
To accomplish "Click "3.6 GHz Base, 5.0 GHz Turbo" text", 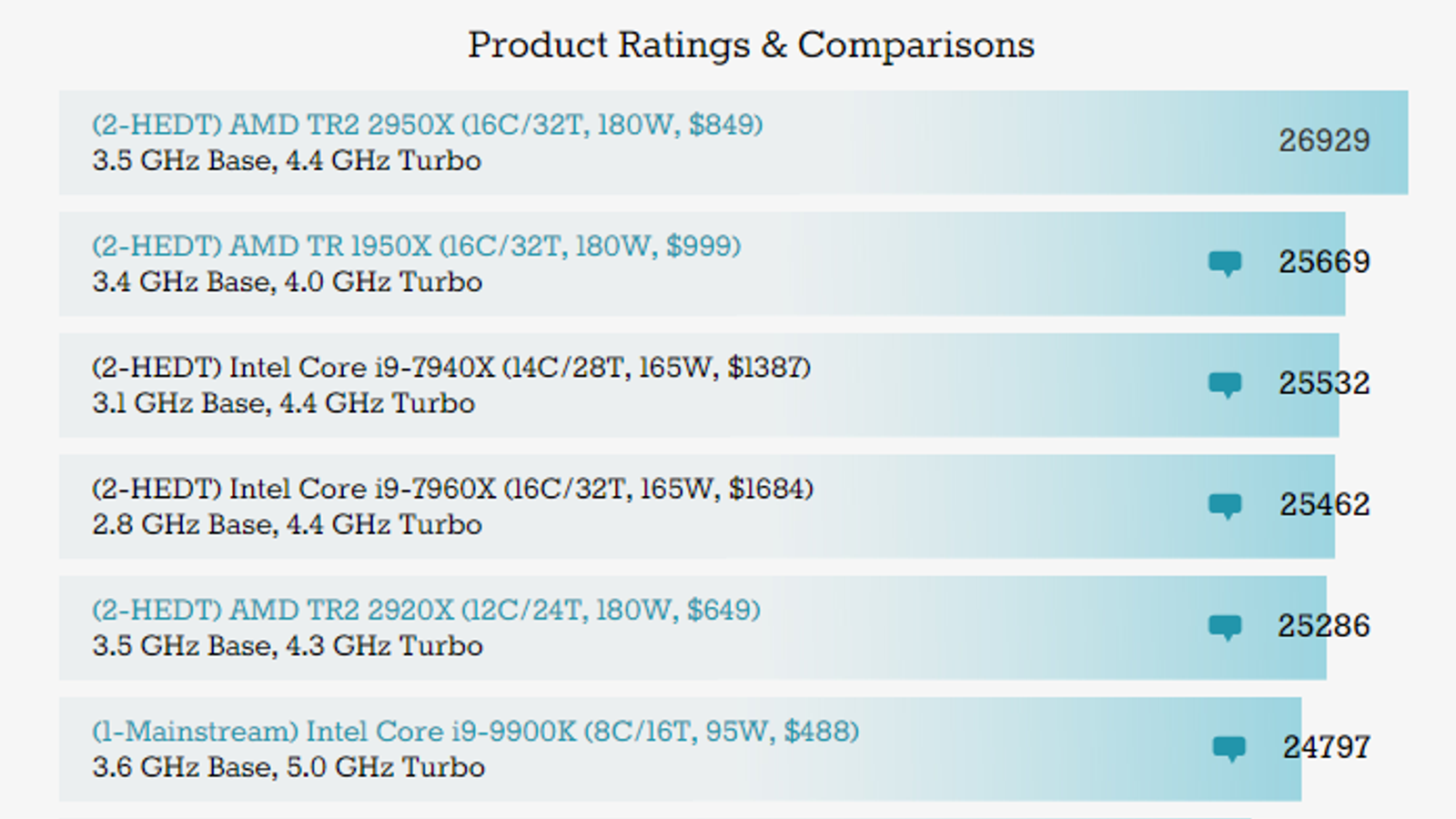I will tap(288, 767).
